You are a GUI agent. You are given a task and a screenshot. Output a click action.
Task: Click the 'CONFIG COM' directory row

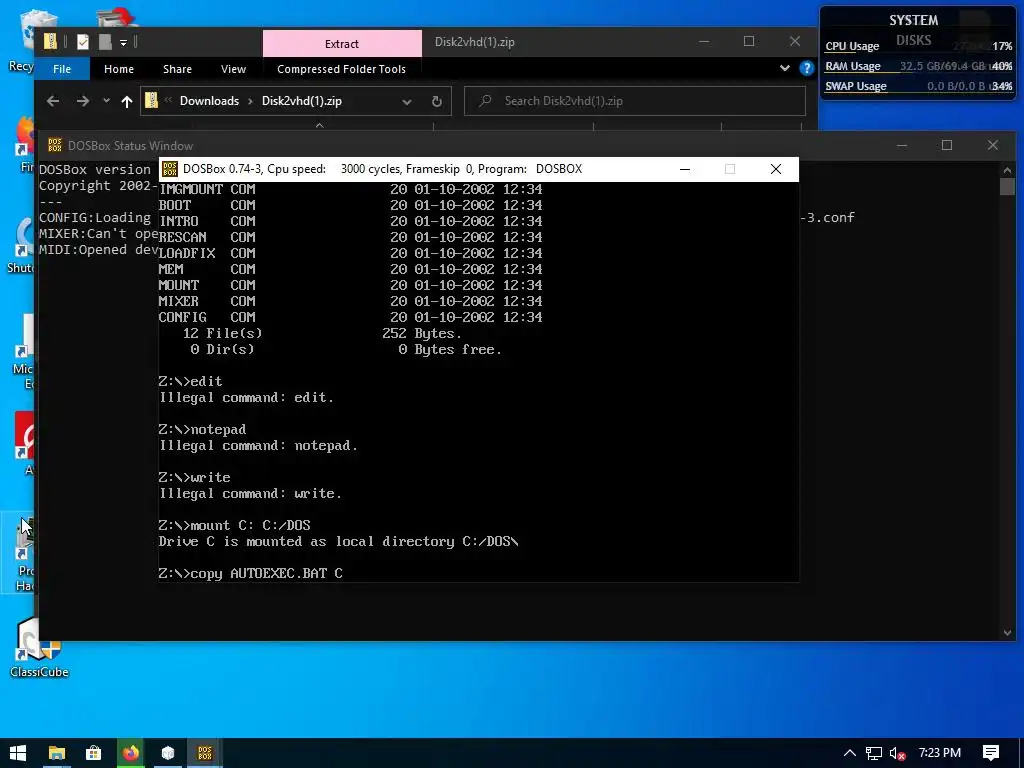pos(350,317)
